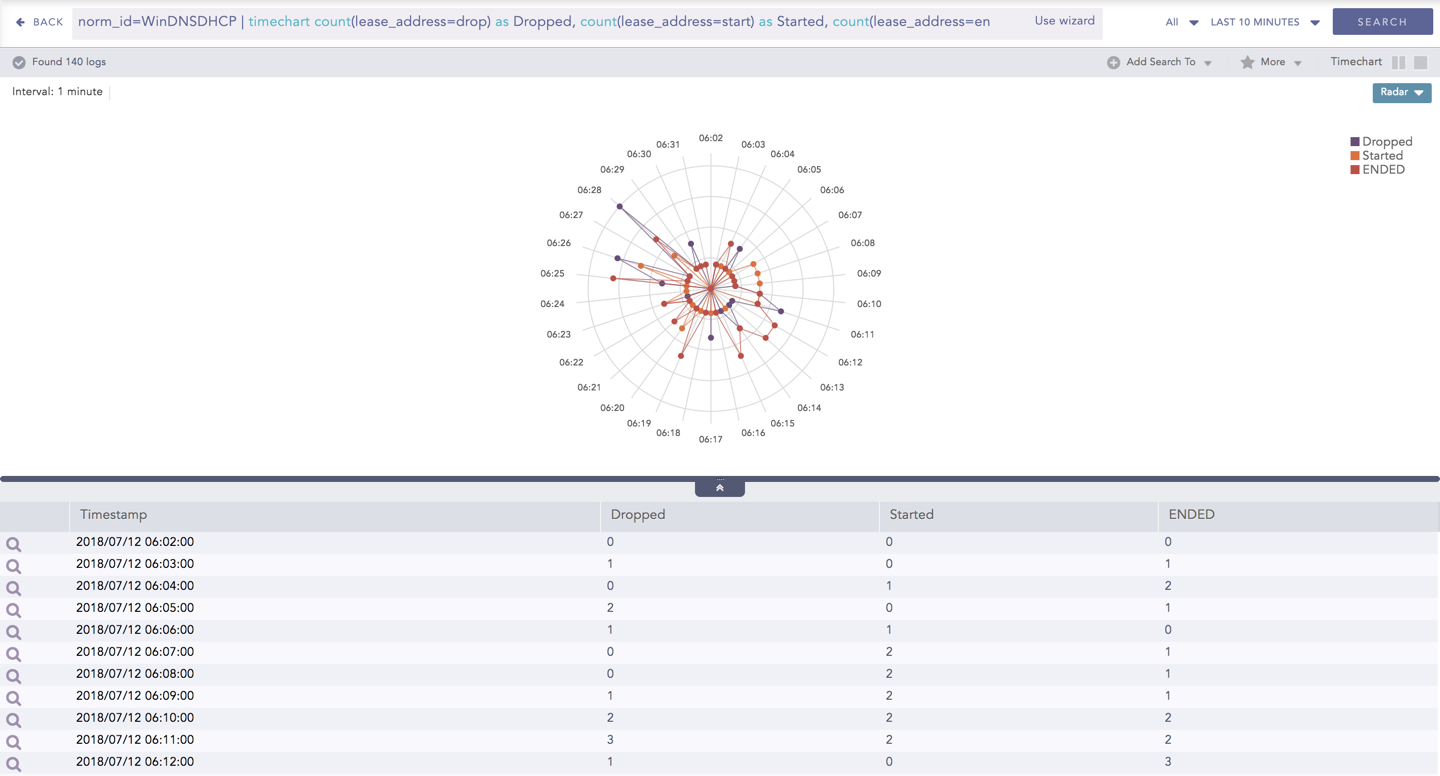Screen dimensions: 1440x776
Task: Sort by the Timestamp column header
Action: coord(114,515)
